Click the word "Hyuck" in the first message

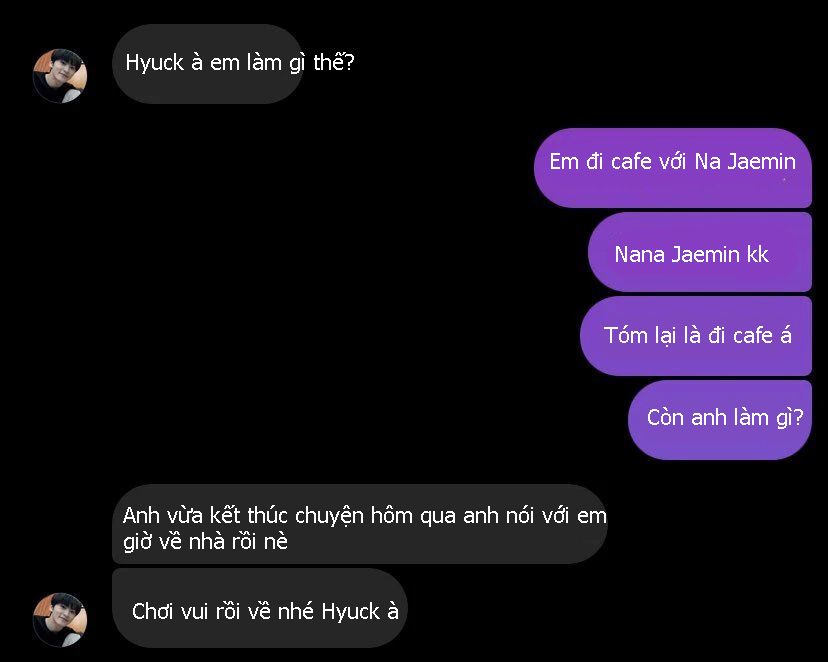155,63
